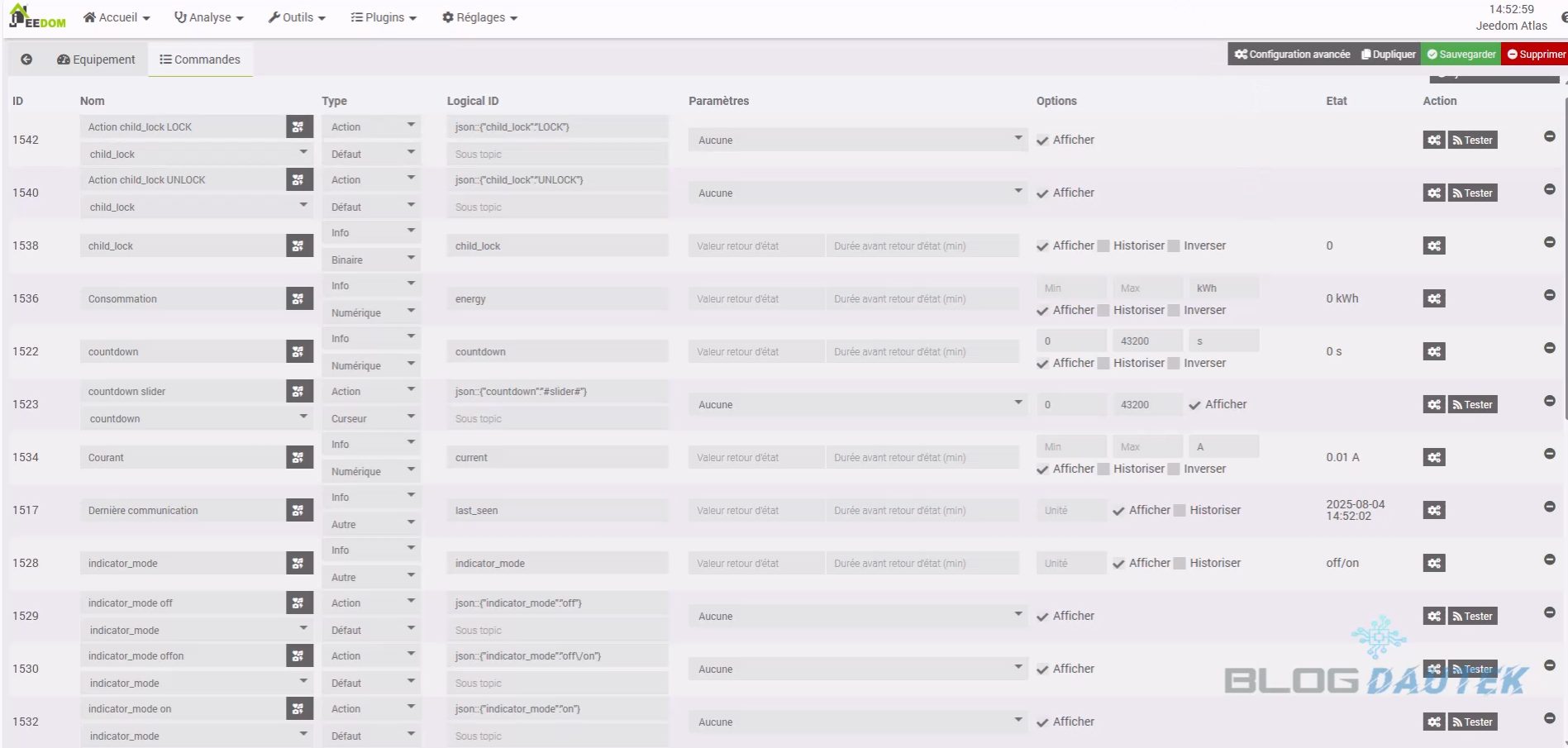
Task: Expand Aucune parameters dropdown for command 1540
Action: (x=856, y=193)
